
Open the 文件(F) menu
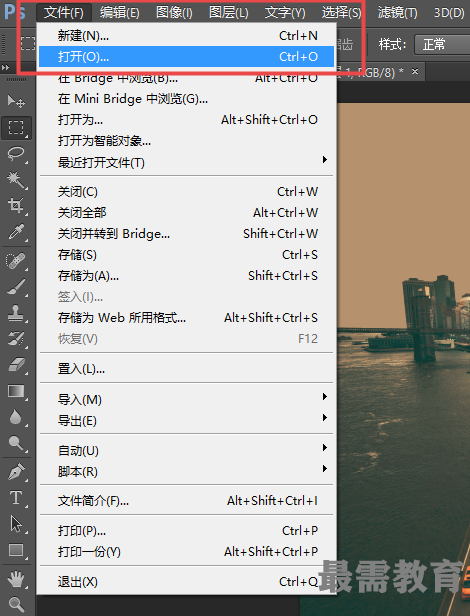click(64, 13)
